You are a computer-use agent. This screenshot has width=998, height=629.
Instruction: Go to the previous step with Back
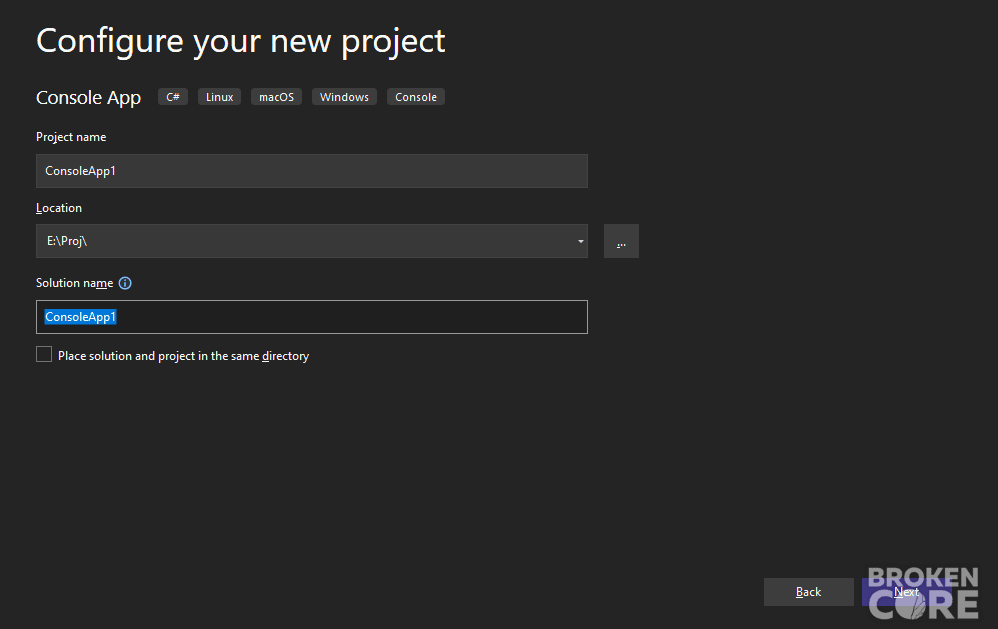click(808, 592)
